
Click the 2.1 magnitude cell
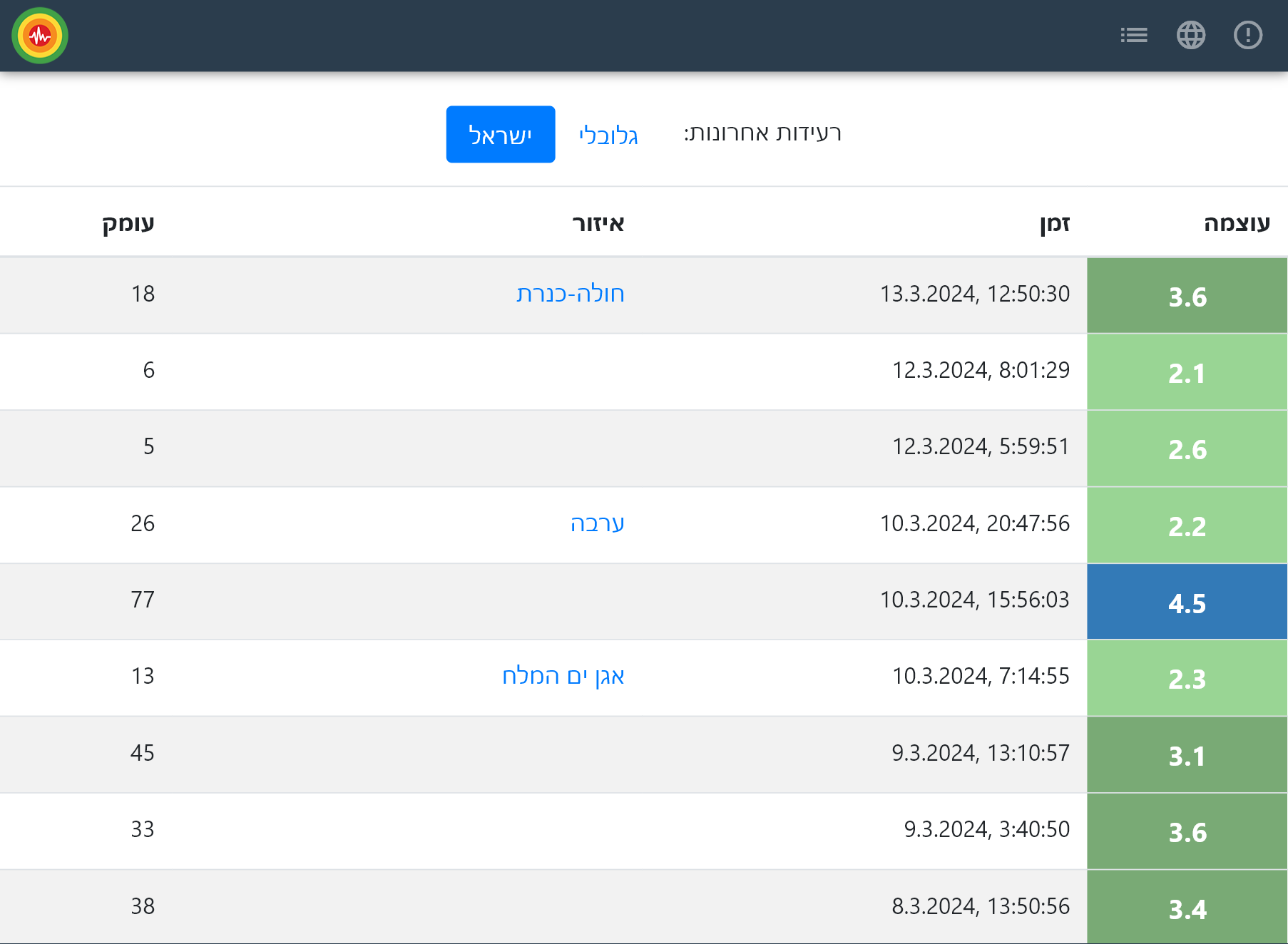(x=1187, y=372)
